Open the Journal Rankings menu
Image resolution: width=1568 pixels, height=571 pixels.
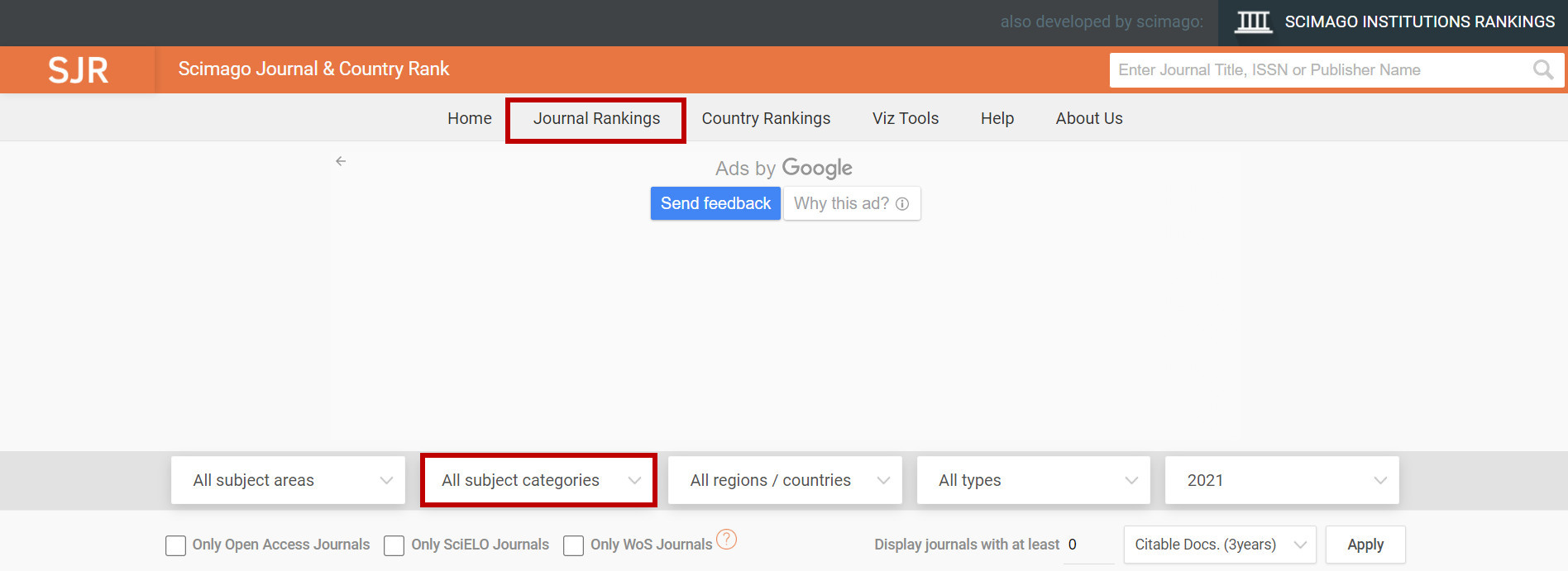click(596, 119)
